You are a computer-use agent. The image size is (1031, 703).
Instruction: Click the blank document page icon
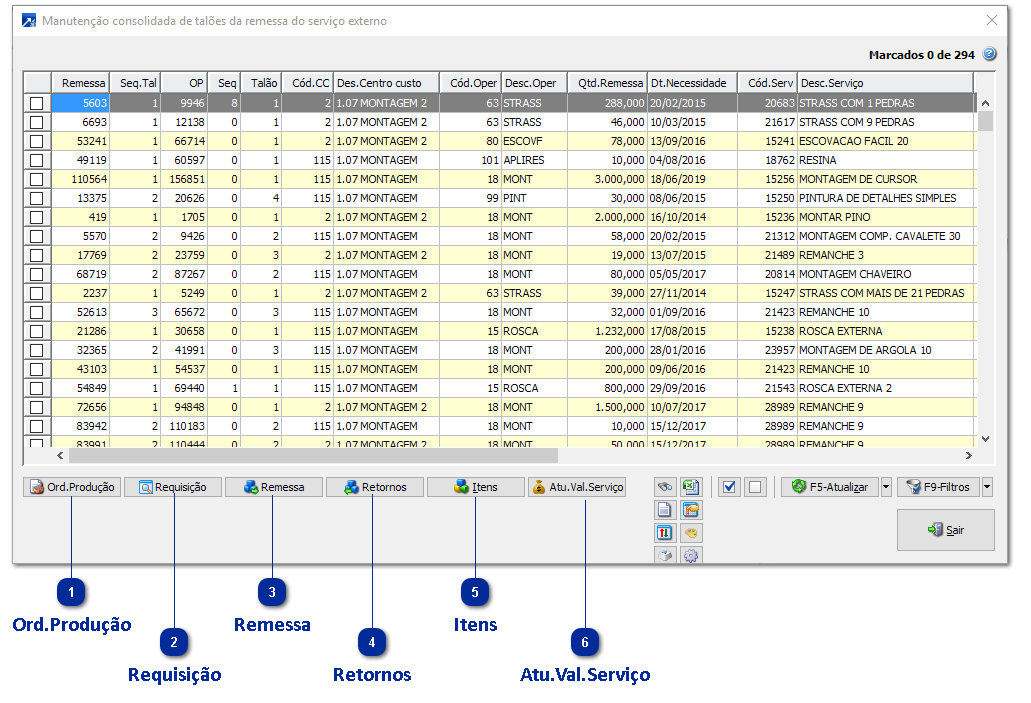(665, 510)
